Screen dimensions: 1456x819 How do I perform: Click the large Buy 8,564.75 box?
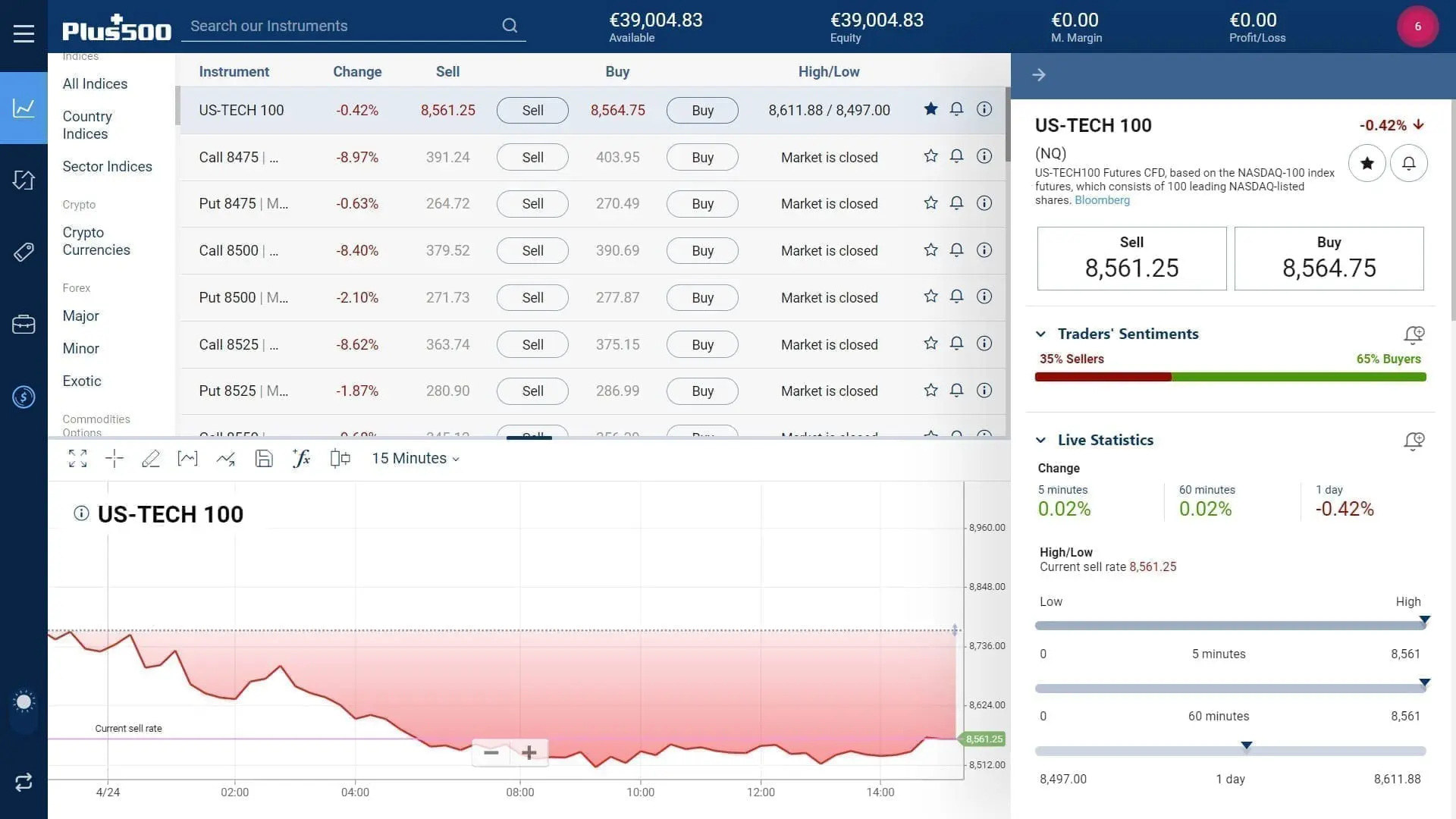[x=1329, y=259]
